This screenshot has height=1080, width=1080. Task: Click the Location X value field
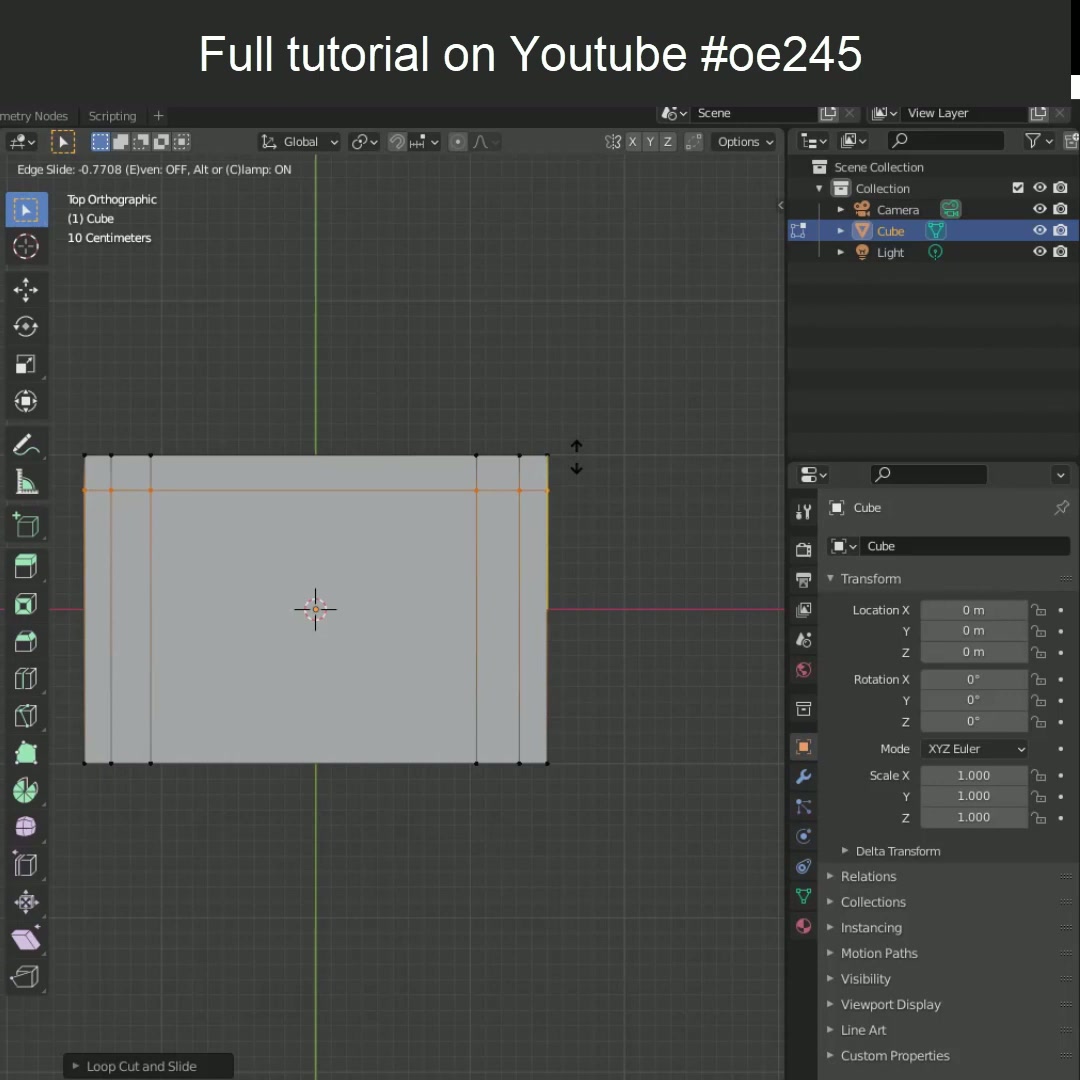(x=973, y=610)
